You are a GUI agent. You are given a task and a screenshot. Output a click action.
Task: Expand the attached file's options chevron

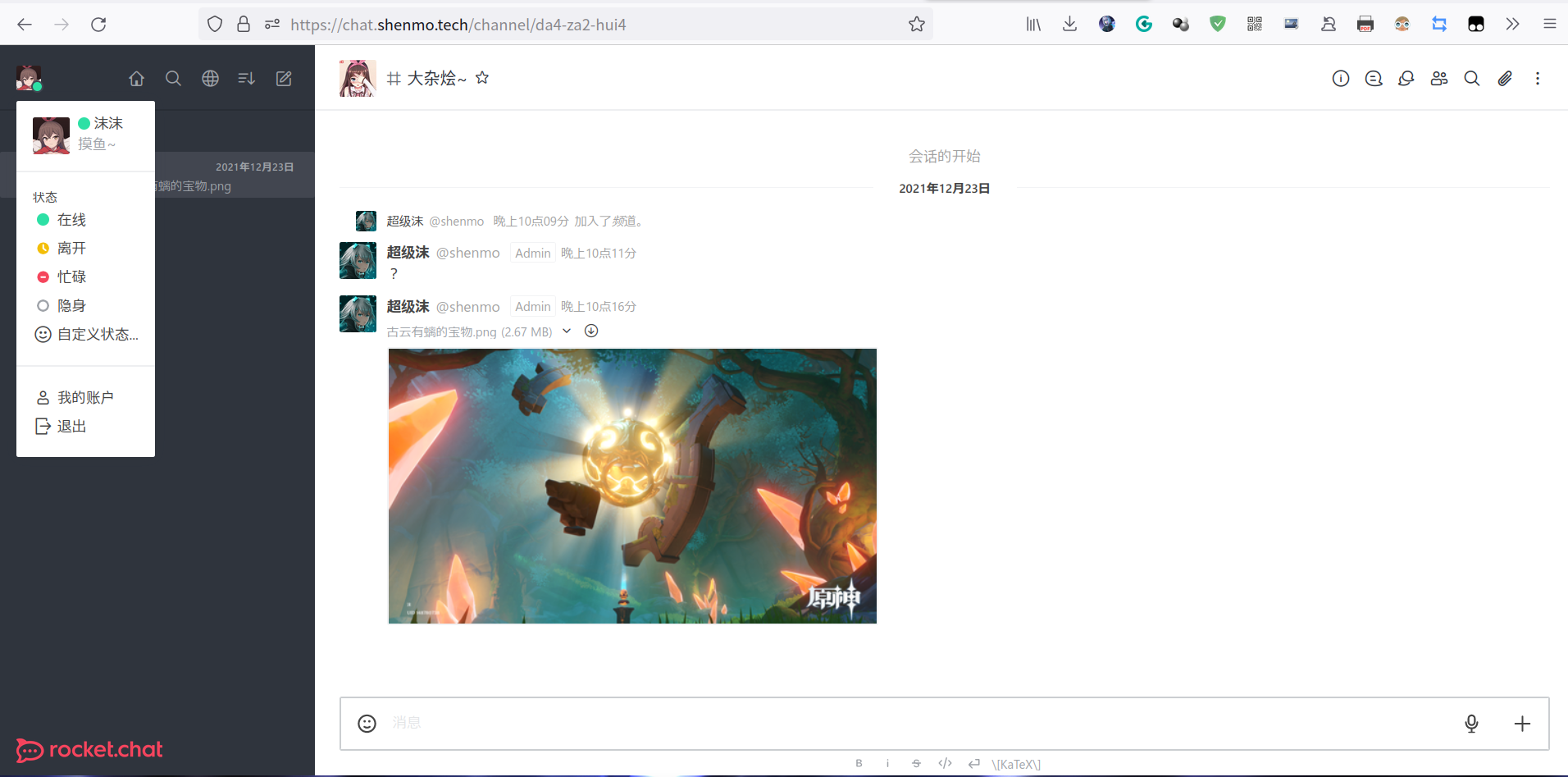coord(567,331)
